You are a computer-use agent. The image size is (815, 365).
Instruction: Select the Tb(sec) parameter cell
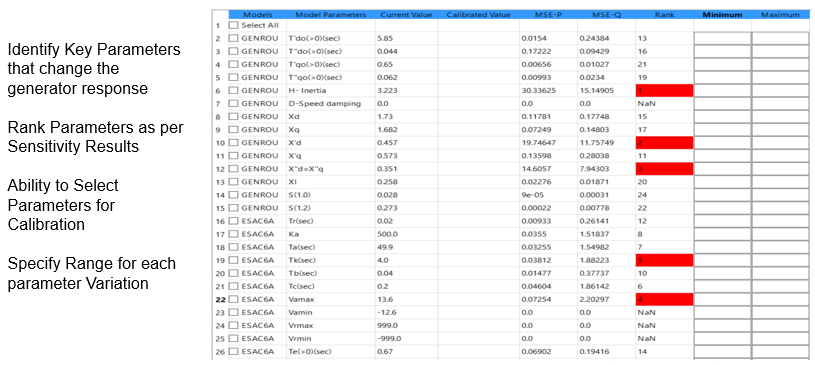pos(331,273)
